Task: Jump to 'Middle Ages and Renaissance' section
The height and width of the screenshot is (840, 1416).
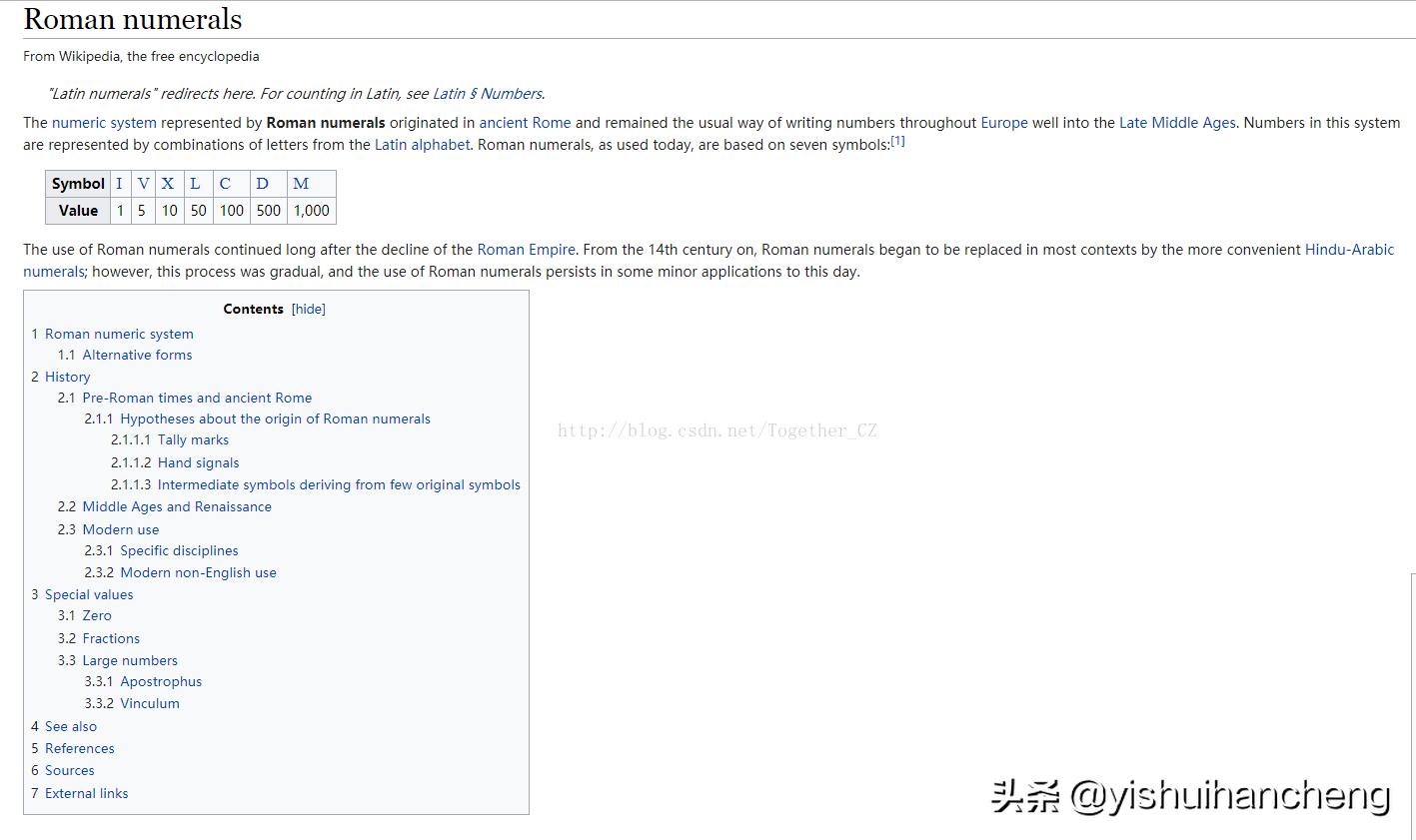Action: click(177, 506)
